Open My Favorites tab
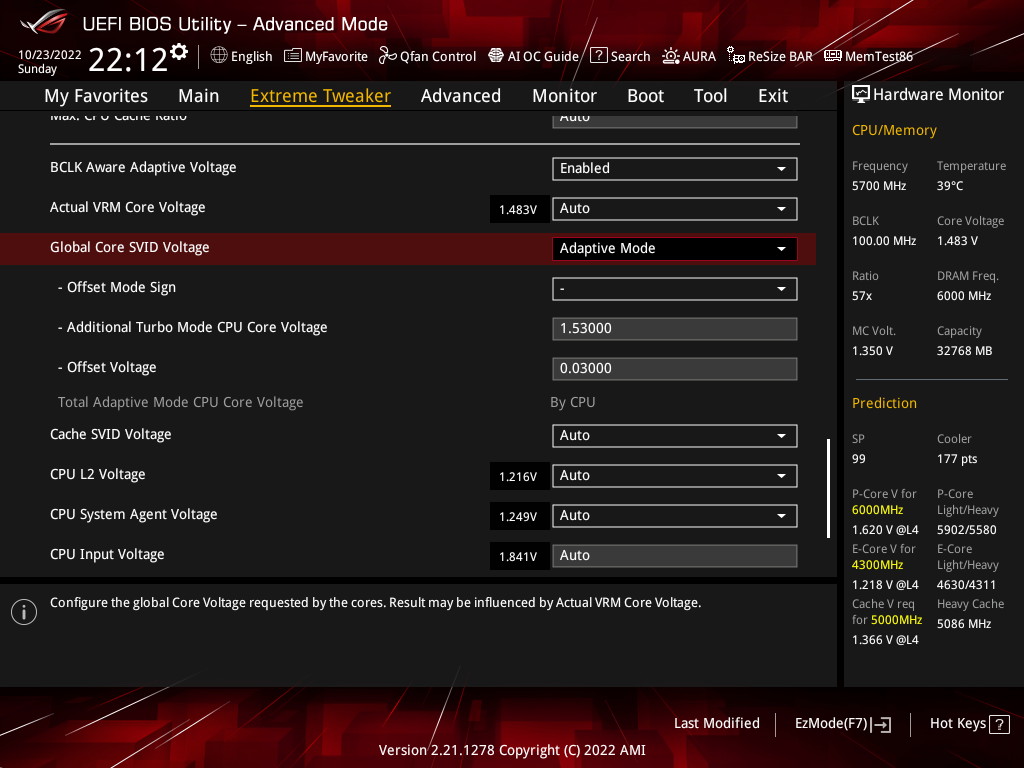The width and height of the screenshot is (1024, 768). (96, 96)
